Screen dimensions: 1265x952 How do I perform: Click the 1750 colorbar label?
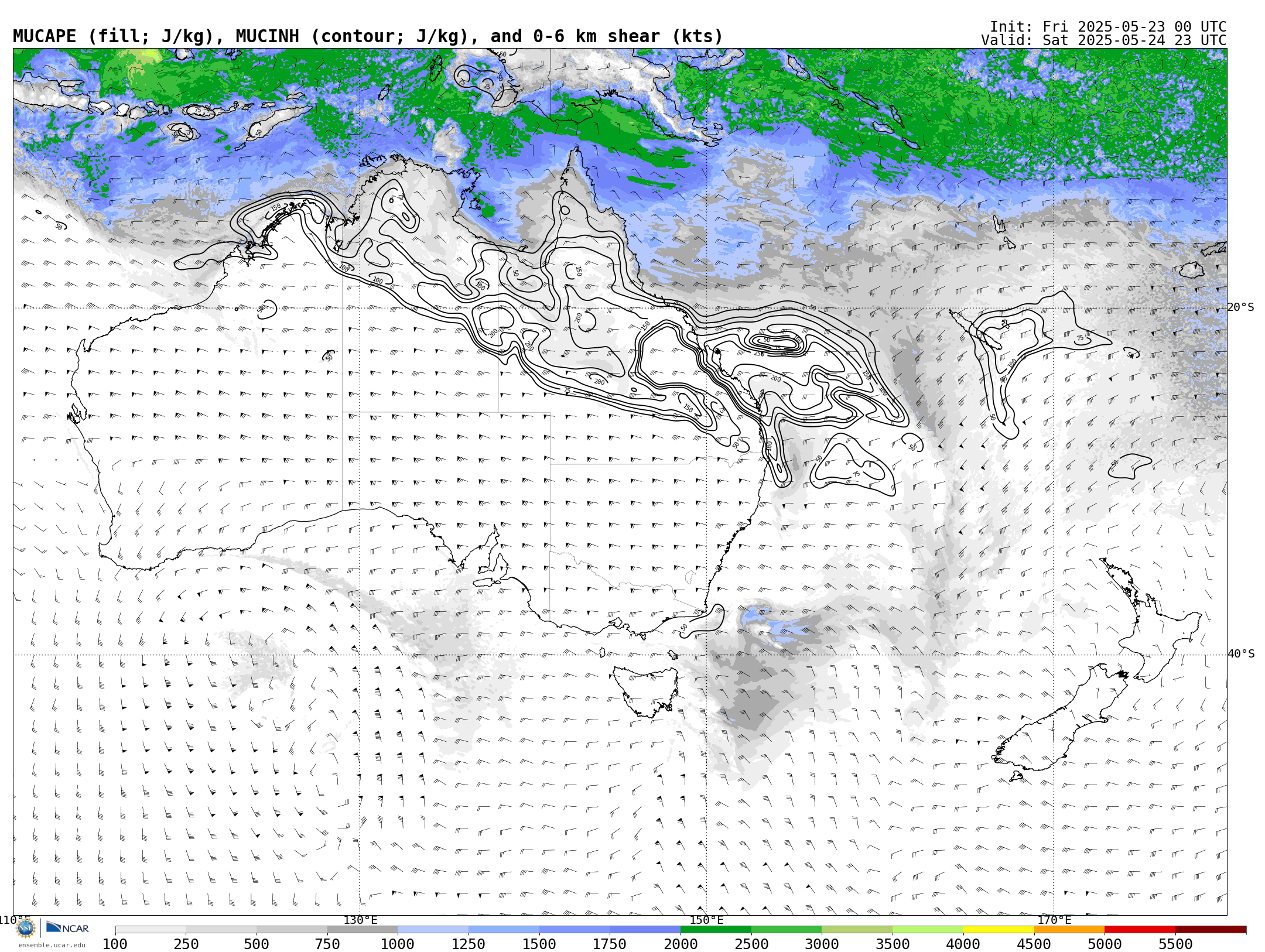(610, 944)
